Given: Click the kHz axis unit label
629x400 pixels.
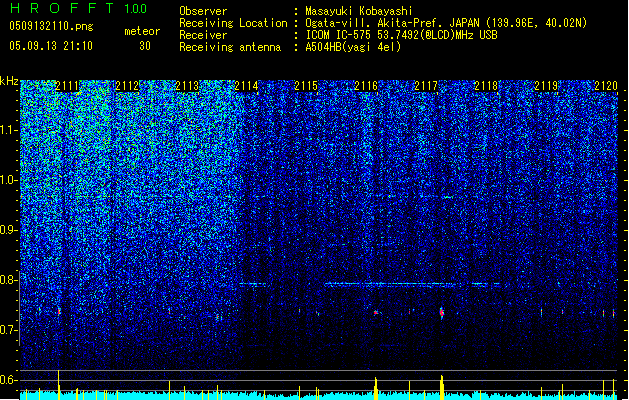Looking at the screenshot, I should (9, 81).
